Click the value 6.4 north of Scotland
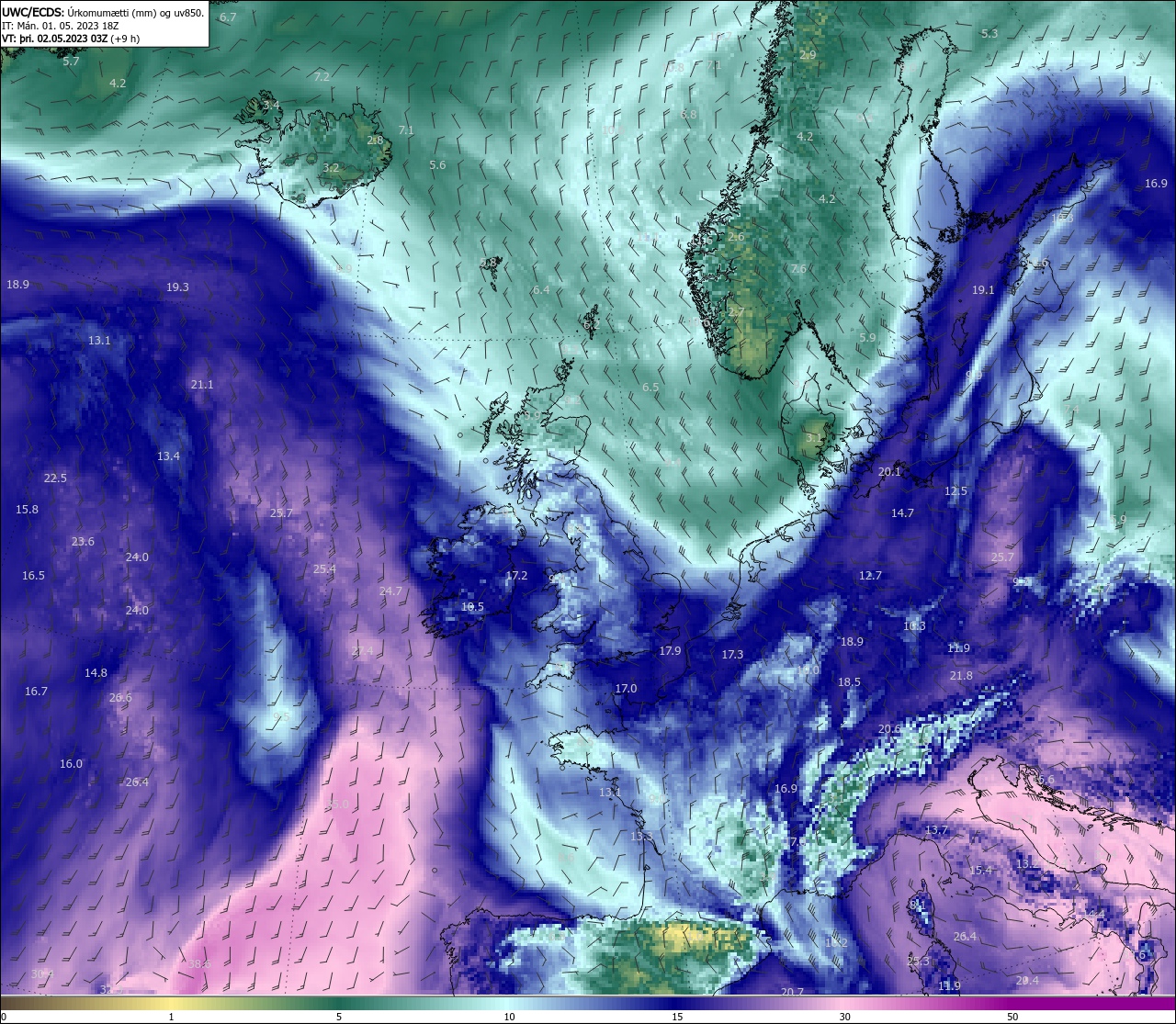 541,290
